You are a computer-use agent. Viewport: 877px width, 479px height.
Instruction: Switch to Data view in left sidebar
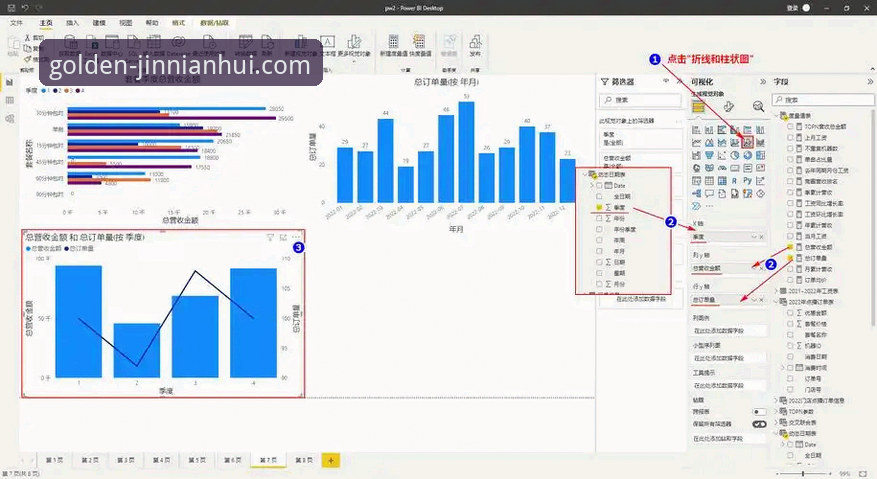pos(10,101)
